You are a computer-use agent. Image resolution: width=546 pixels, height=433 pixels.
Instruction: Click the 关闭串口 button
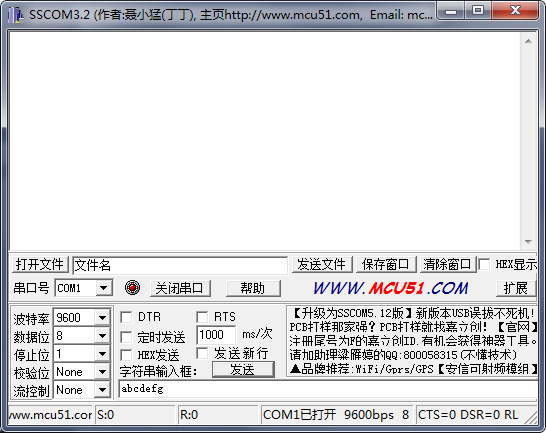[180, 288]
